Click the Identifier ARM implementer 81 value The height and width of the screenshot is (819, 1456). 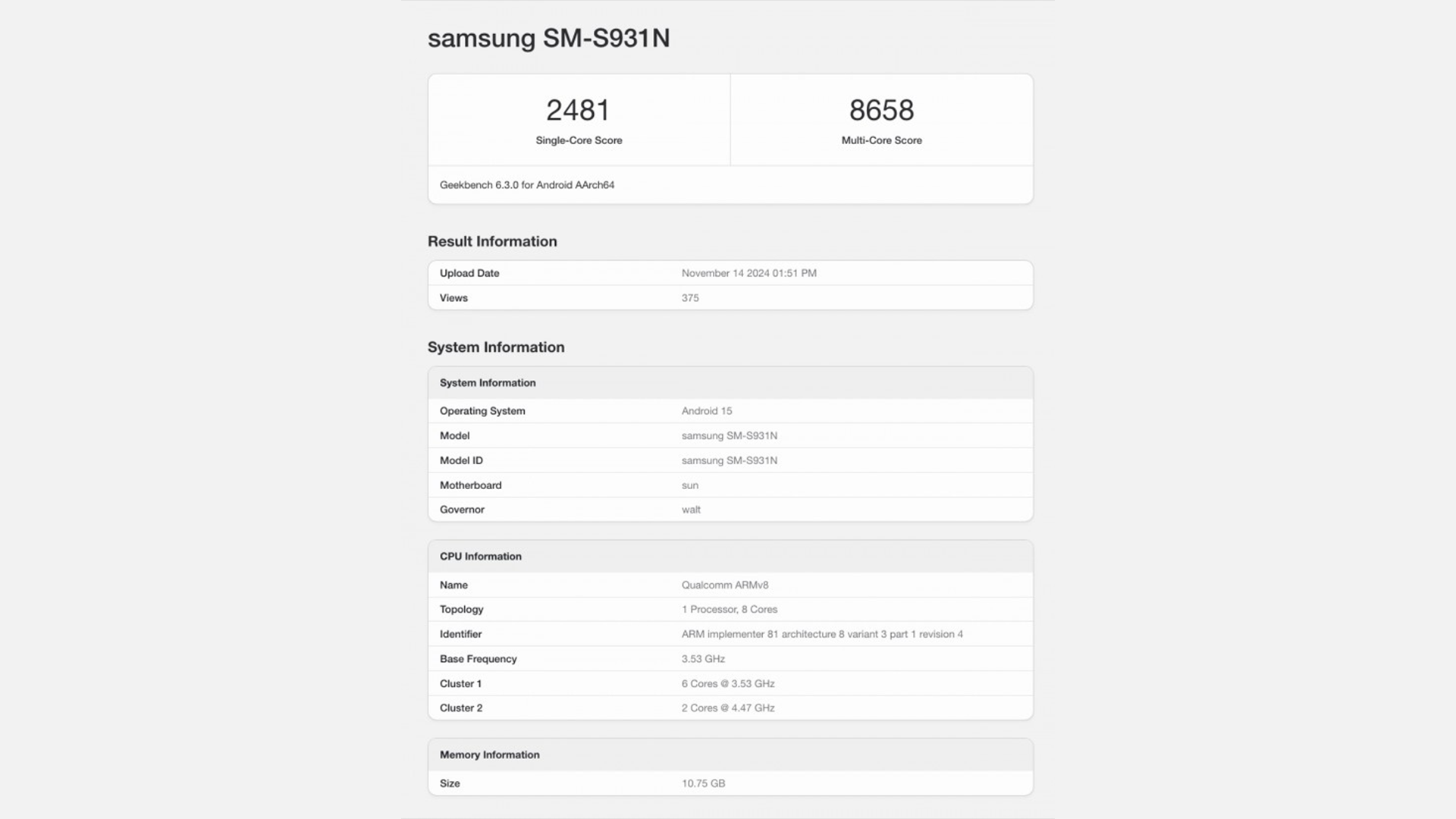[822, 634]
